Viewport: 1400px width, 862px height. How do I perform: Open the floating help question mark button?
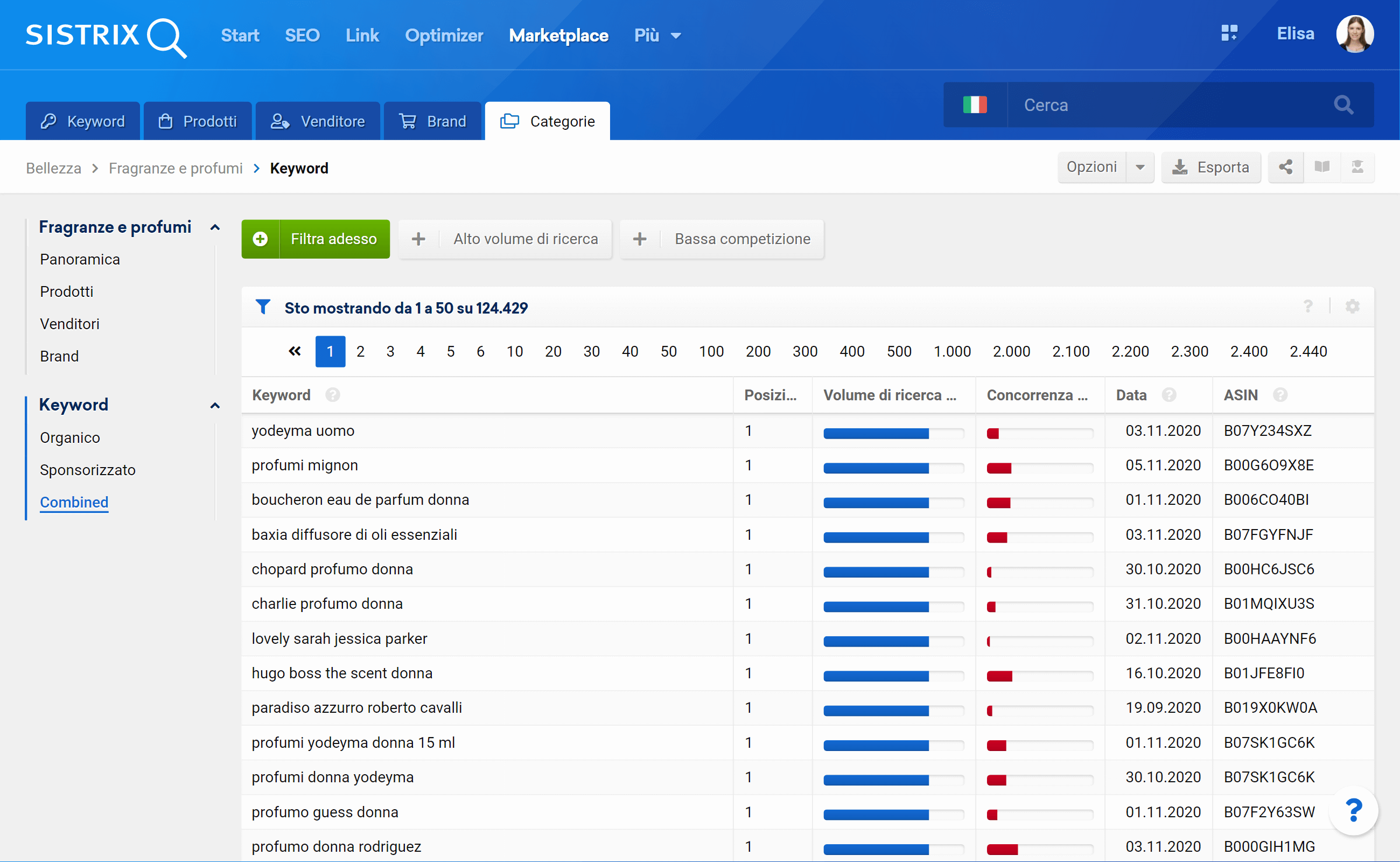point(1353,810)
